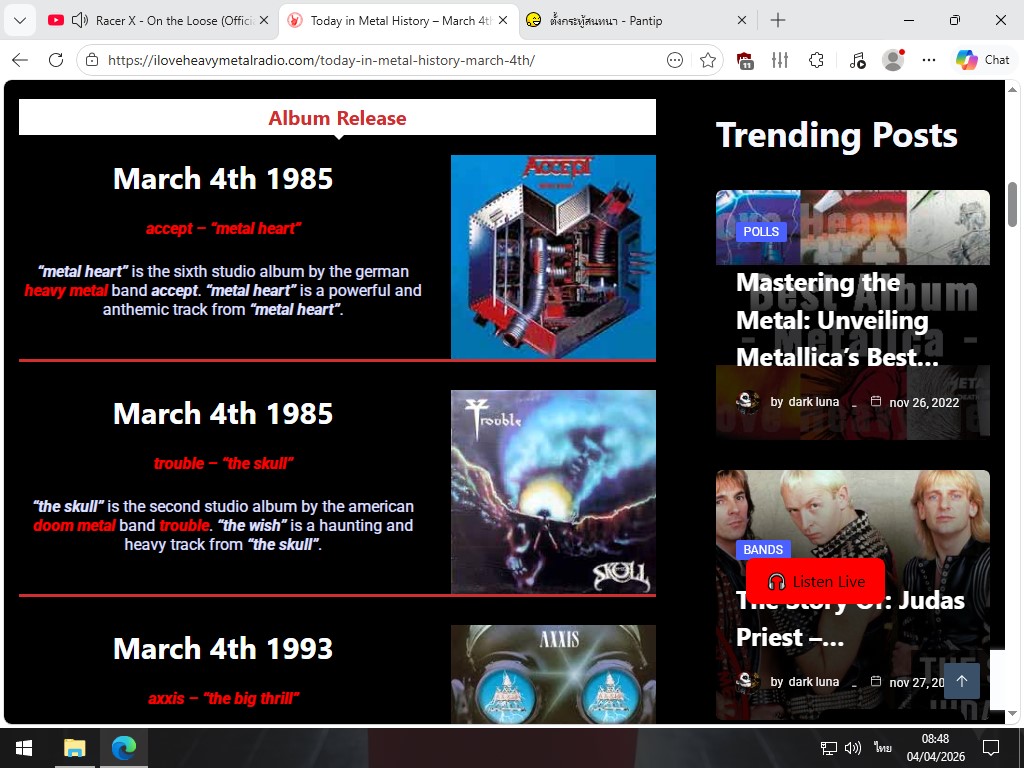Open the tab search dropdown chevron
The height and width of the screenshot is (768, 1024).
(20, 20)
